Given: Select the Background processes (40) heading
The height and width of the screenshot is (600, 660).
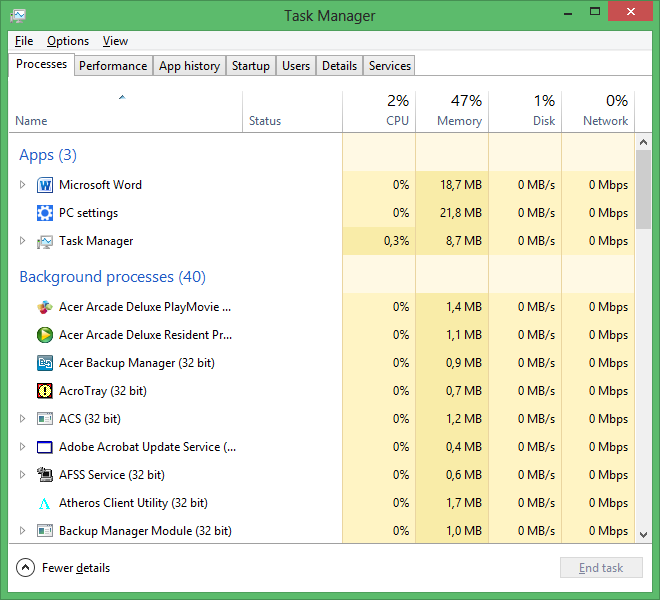Looking at the screenshot, I should (x=112, y=277).
